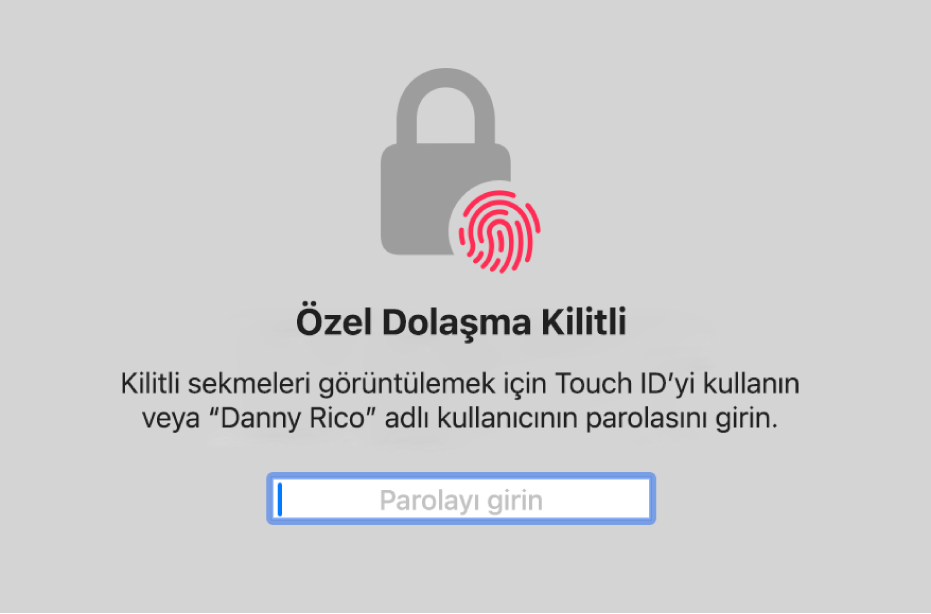Click the word "veya" in the description
Image resolution: width=931 pixels, height=614 pixels.
click(x=171, y=419)
